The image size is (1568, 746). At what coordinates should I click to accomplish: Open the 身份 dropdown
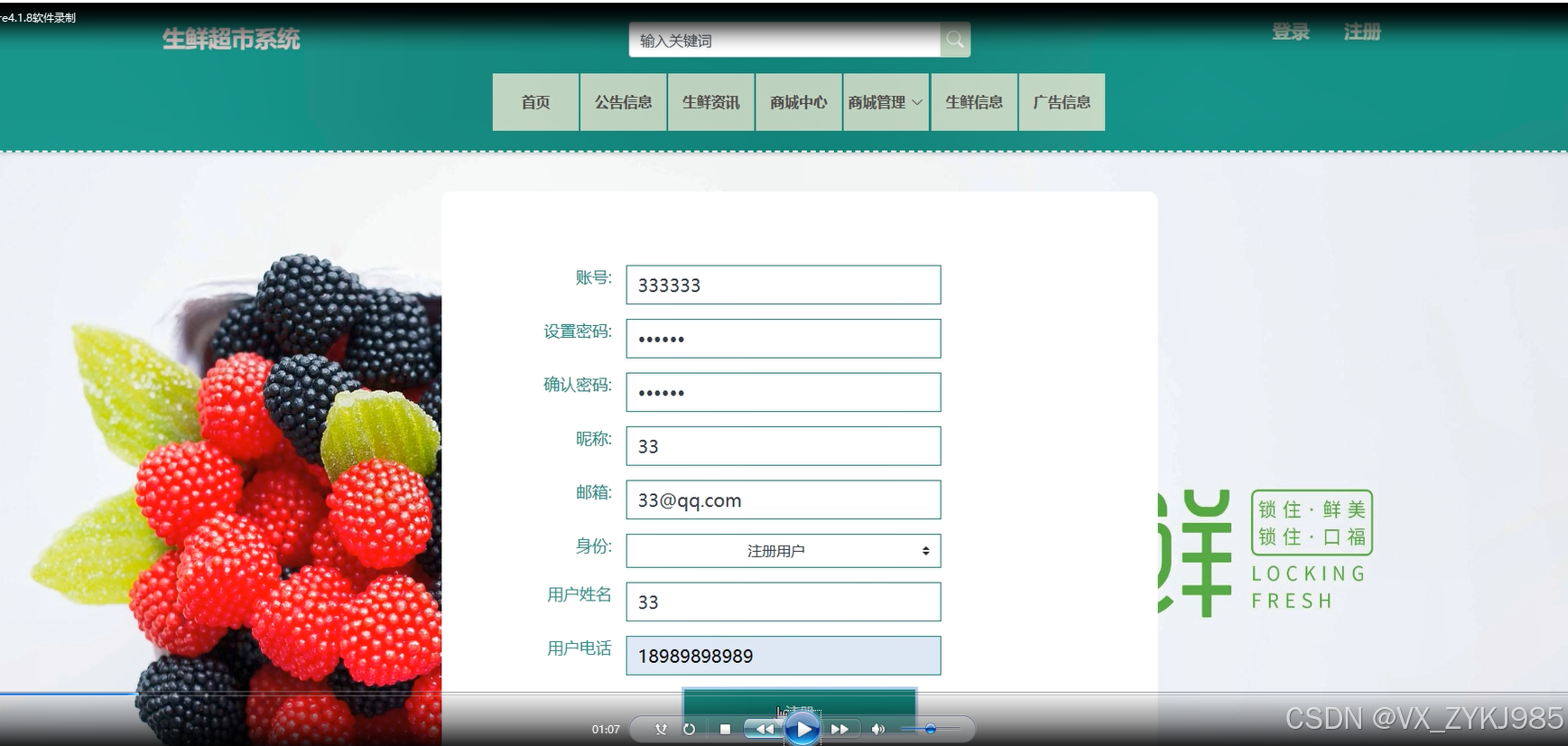(784, 551)
